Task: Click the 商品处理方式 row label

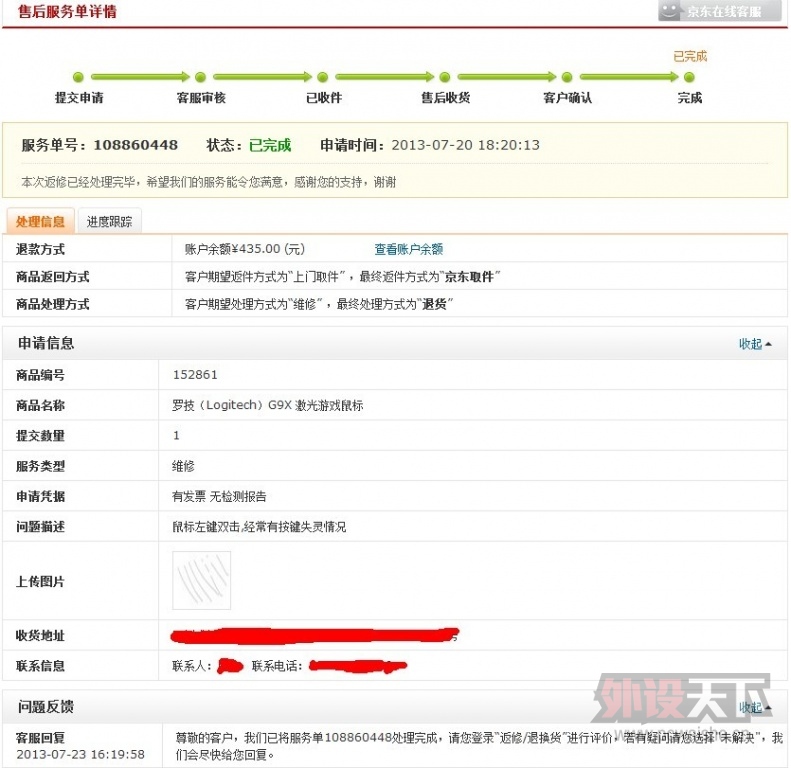Action: coord(52,304)
